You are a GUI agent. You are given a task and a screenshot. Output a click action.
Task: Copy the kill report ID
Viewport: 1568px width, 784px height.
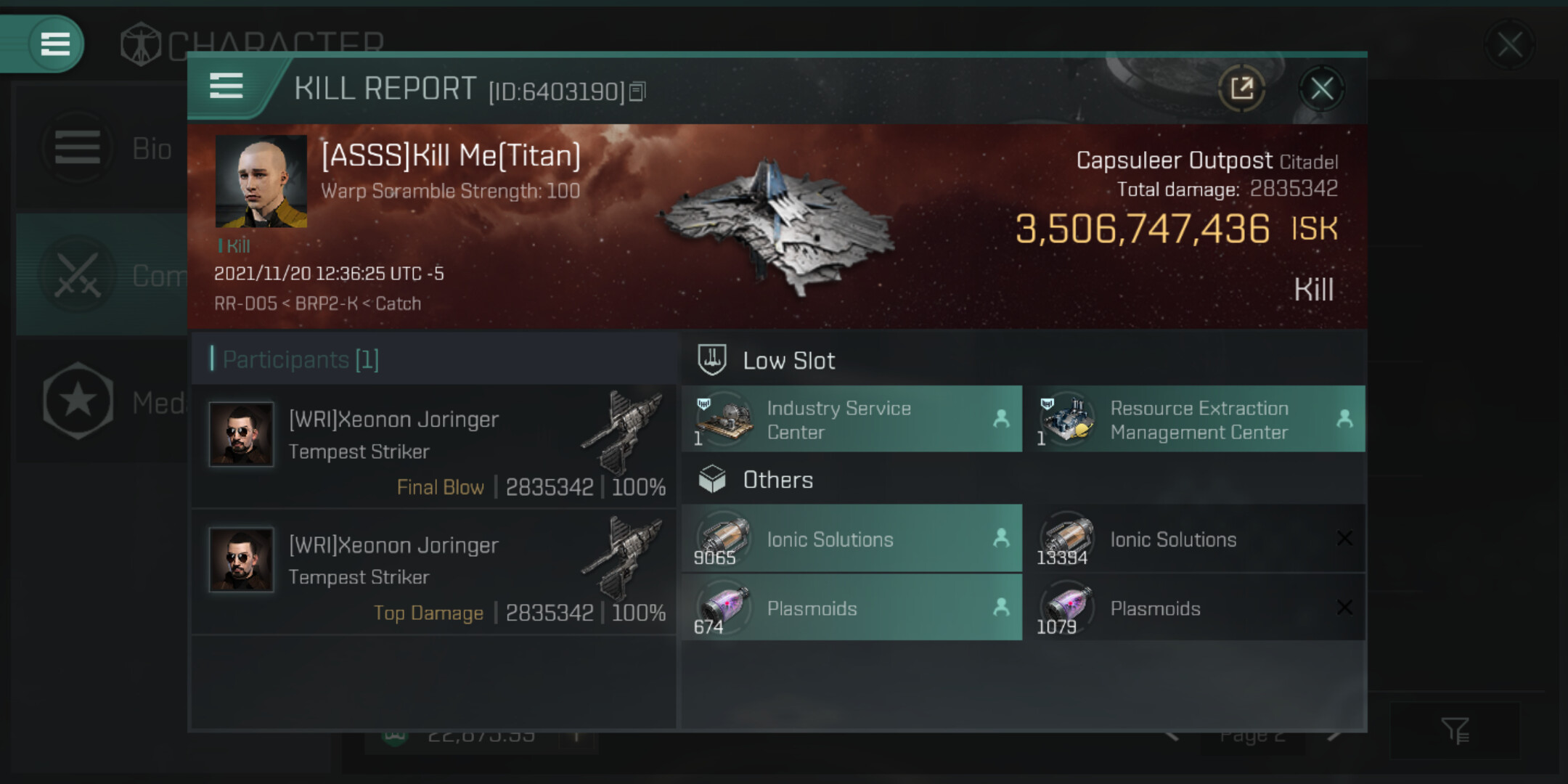[x=637, y=91]
